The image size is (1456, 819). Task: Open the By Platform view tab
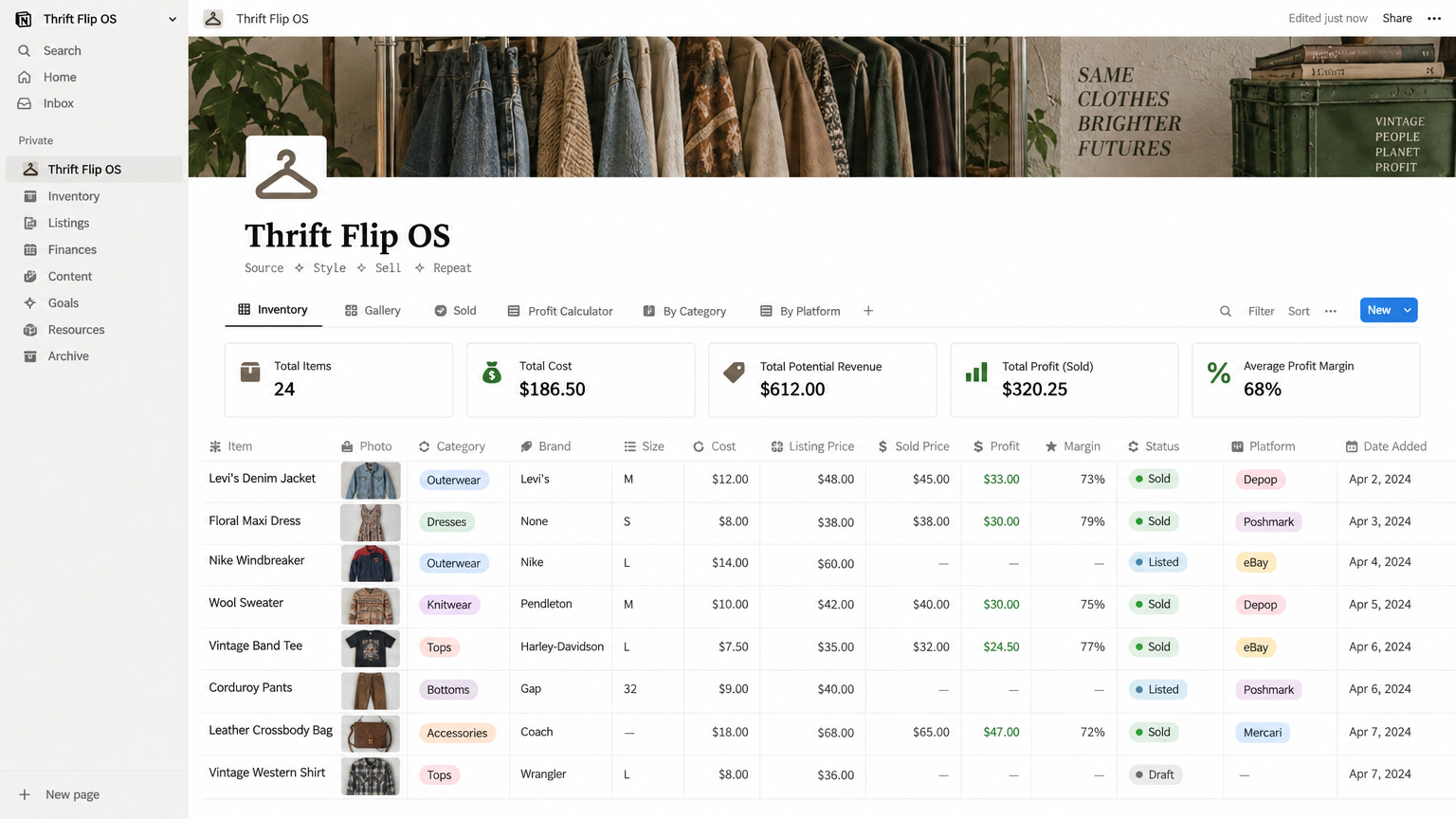click(x=800, y=311)
